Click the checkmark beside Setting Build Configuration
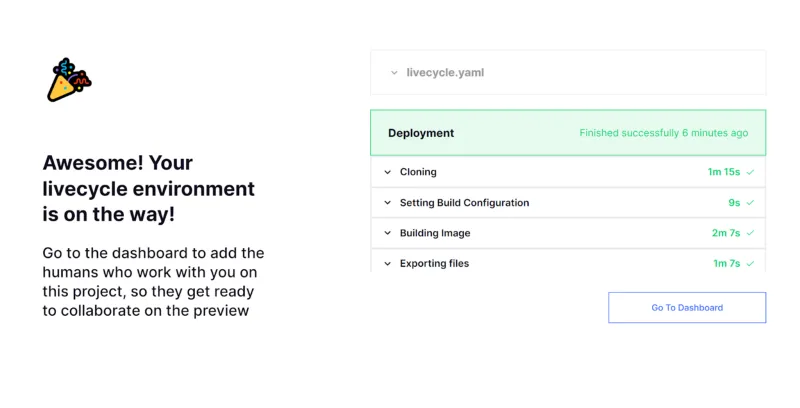This screenshot has height=408, width=800. (x=750, y=203)
